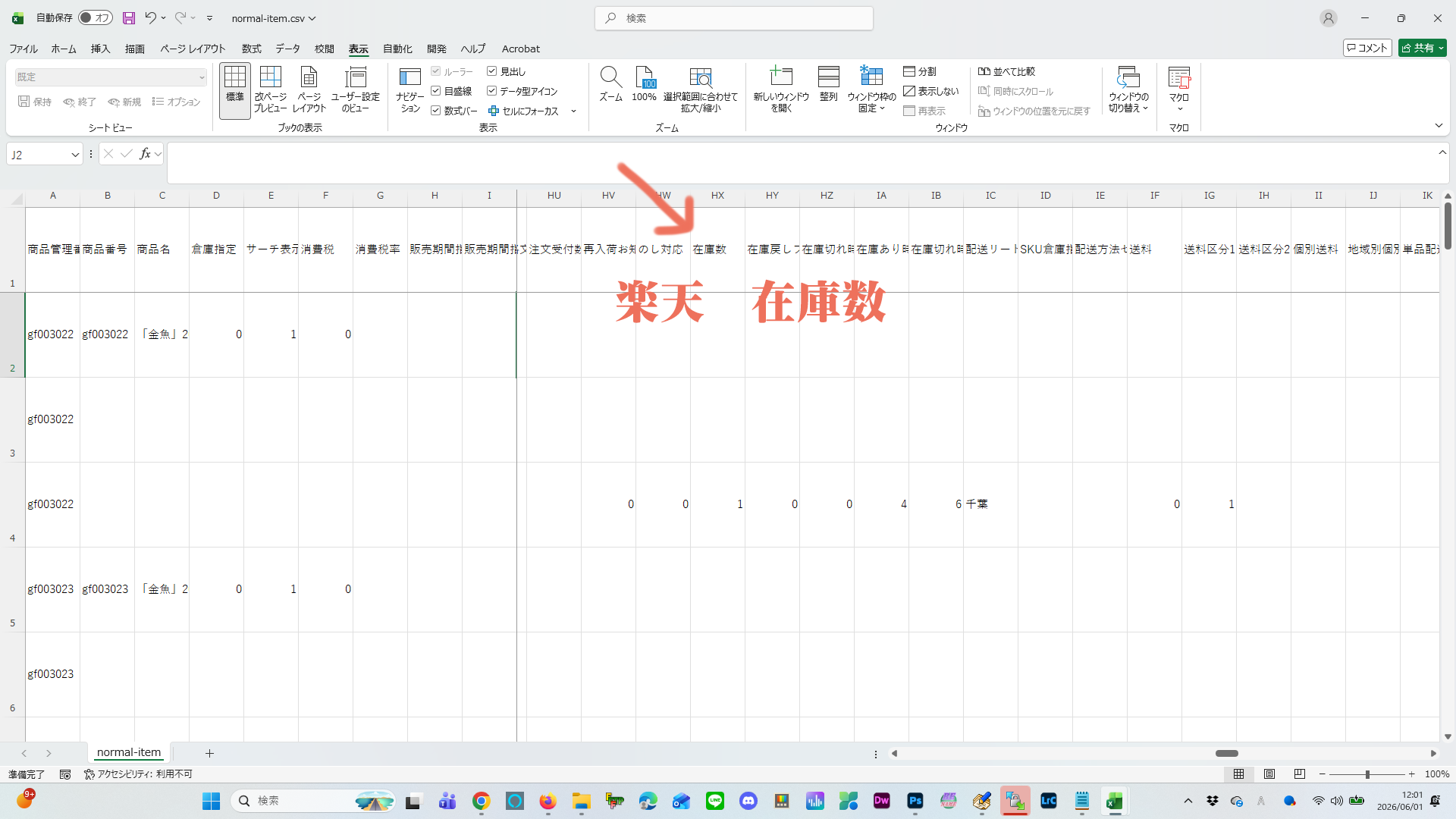This screenshot has height=819, width=1456.
Task: Open a New Window (新しいウィンドウを開く)
Action: (781, 91)
